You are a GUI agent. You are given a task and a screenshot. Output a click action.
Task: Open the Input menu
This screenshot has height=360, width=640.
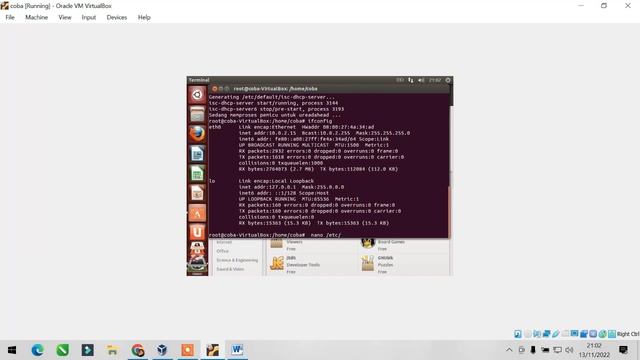pos(89,17)
